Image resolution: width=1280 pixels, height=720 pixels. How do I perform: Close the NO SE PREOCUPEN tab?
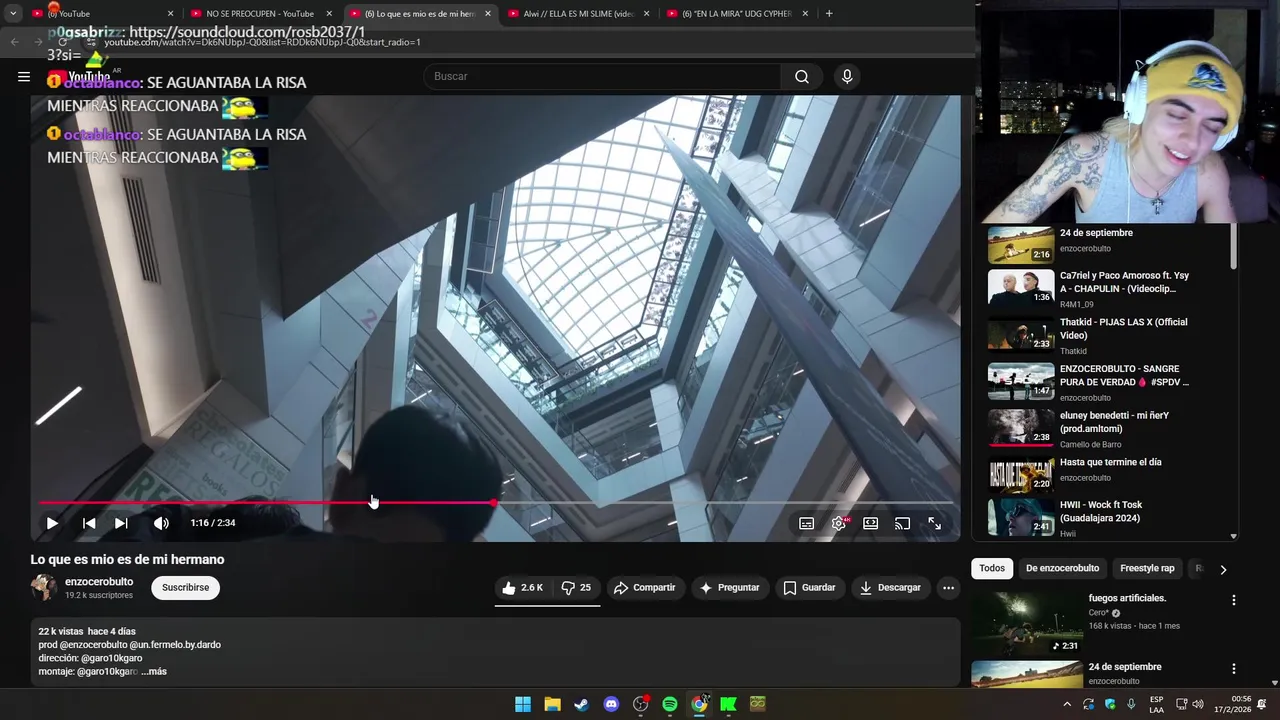329,14
